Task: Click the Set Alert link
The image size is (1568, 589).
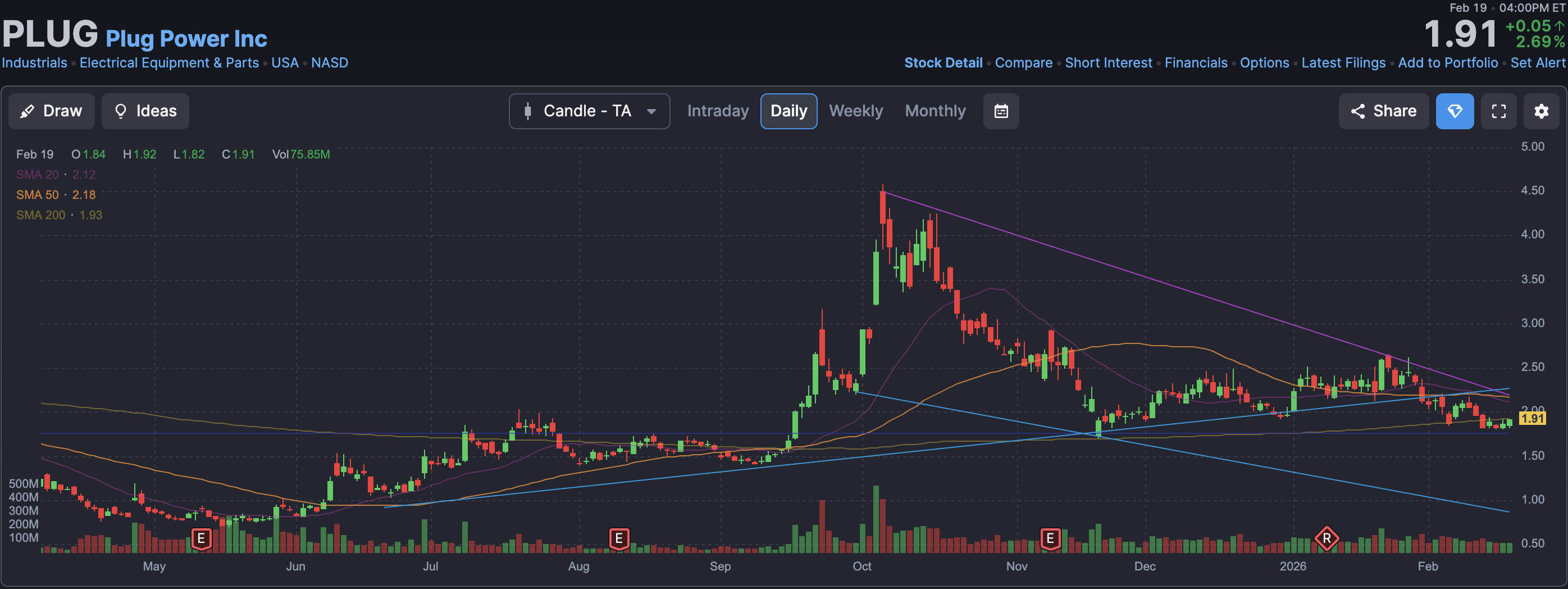Action: 1538,63
